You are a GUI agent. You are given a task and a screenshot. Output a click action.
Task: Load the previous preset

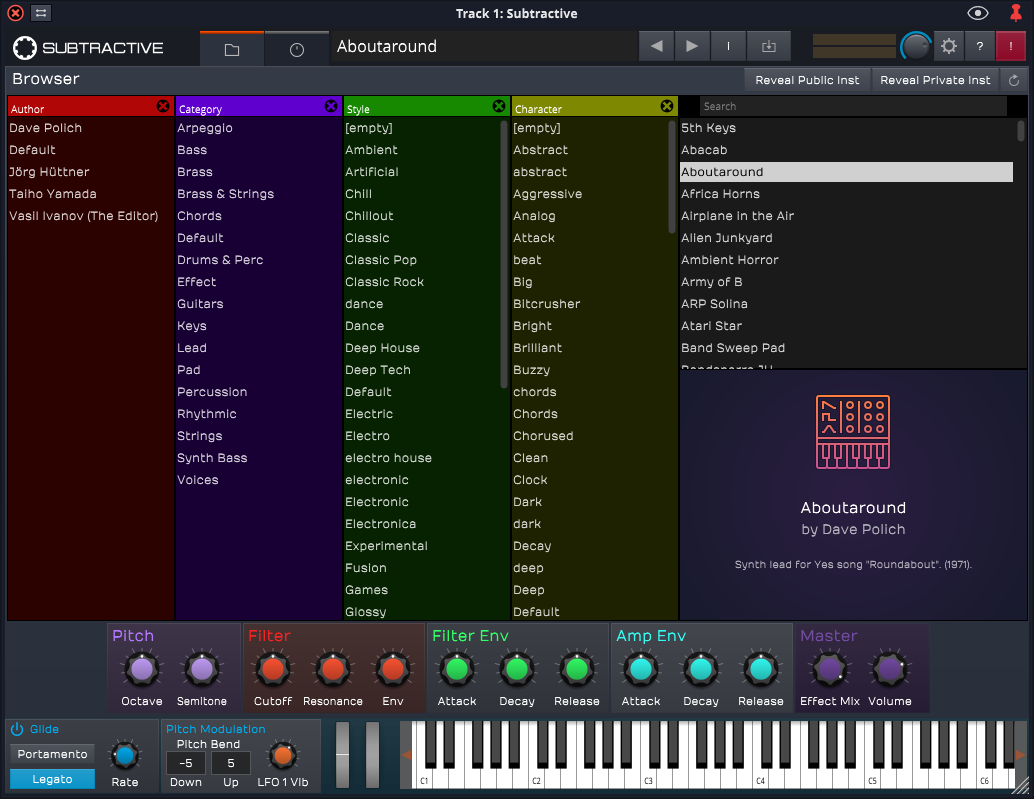pyautogui.click(x=656, y=46)
